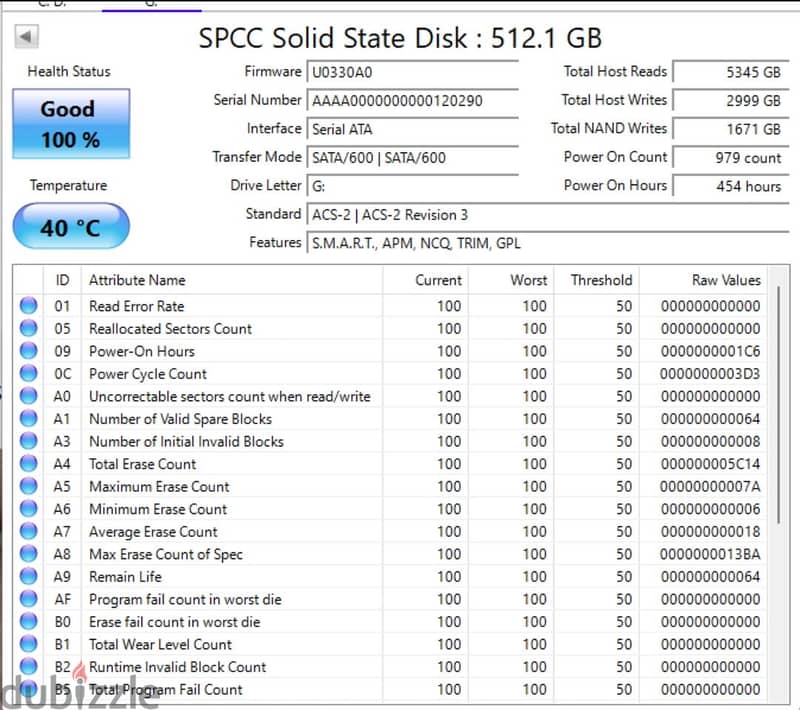Viewport: 800px width, 710px height.
Task: Click the Firmware field U0330A0
Action: pos(412,72)
